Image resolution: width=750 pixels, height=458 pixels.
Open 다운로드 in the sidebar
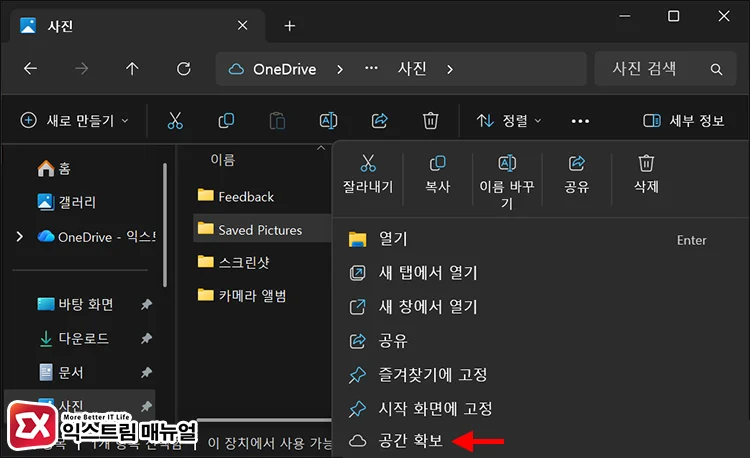73,338
